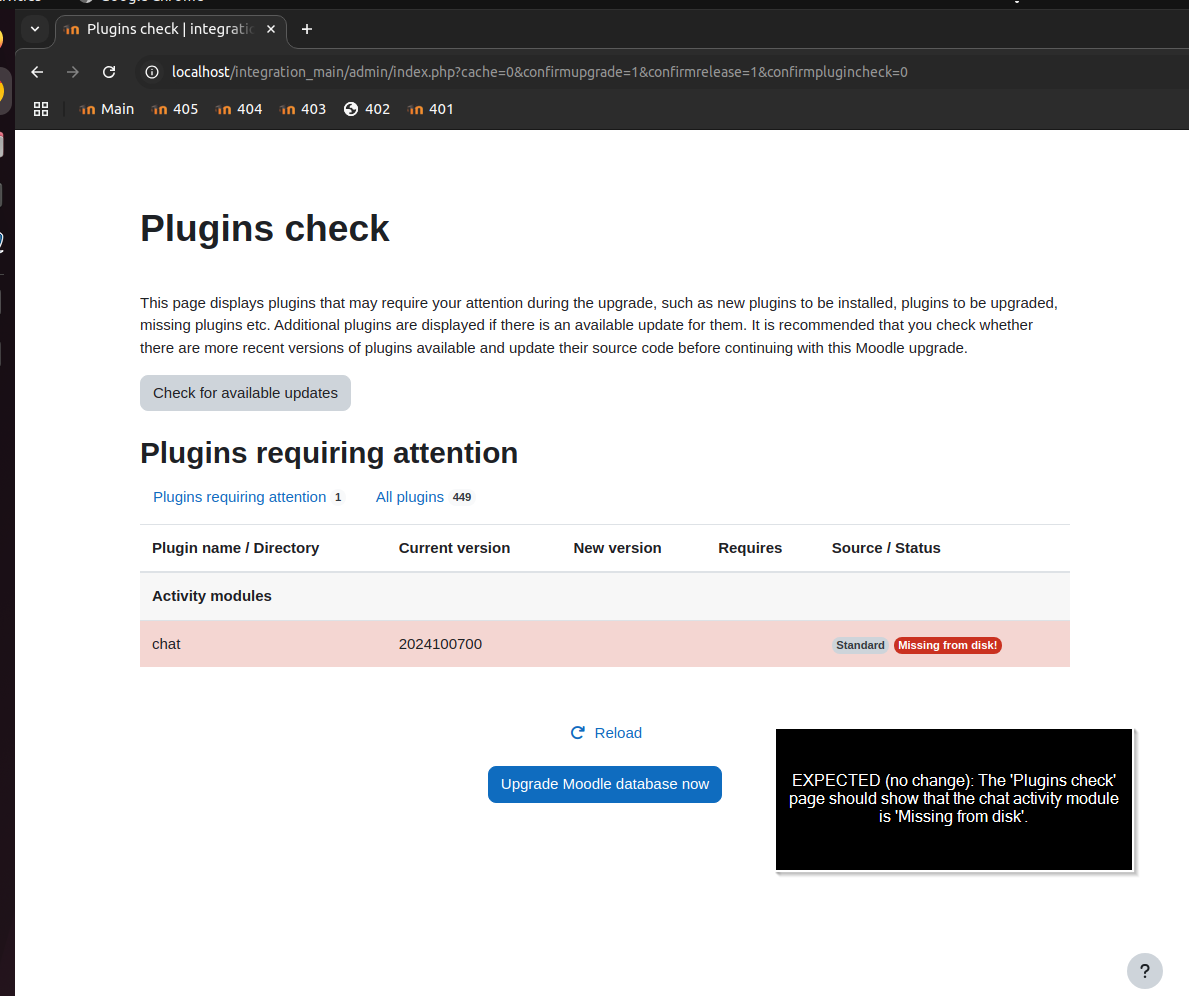Close the Plugins check tab
This screenshot has height=996, width=1189.
click(x=271, y=29)
